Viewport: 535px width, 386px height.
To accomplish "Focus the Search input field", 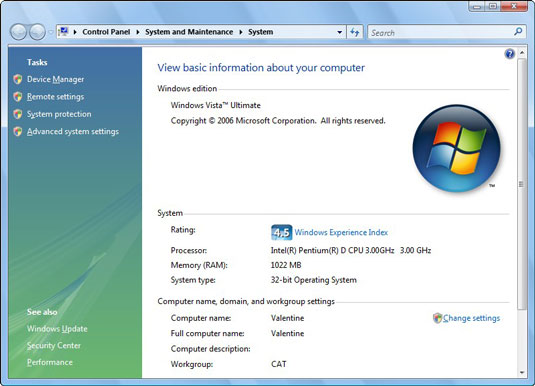I will click(x=440, y=32).
